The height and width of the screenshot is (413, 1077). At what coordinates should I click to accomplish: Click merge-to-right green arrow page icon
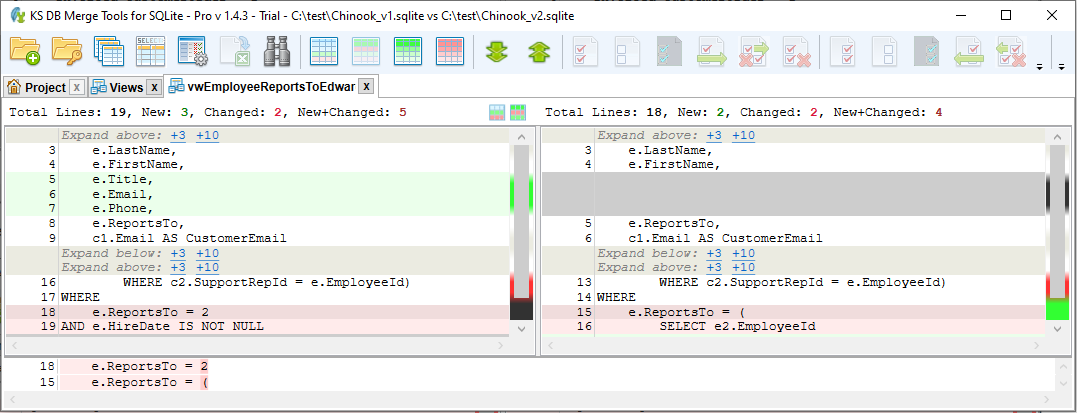click(712, 52)
